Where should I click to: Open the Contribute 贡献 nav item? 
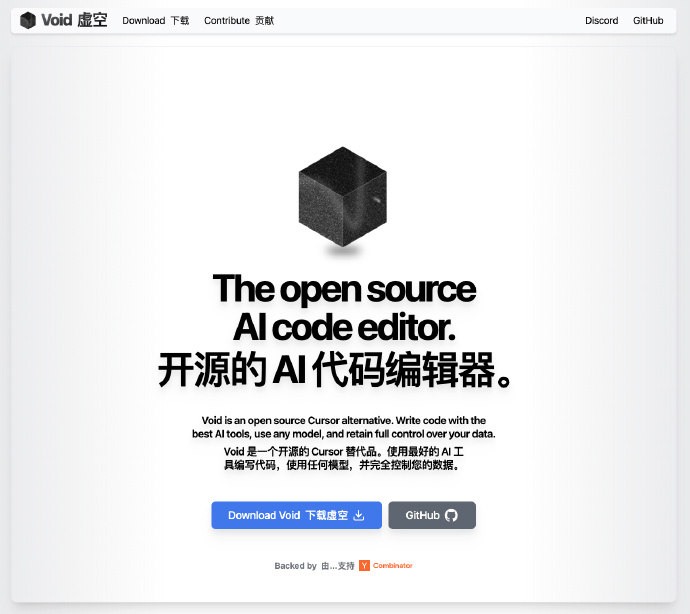pos(239,21)
